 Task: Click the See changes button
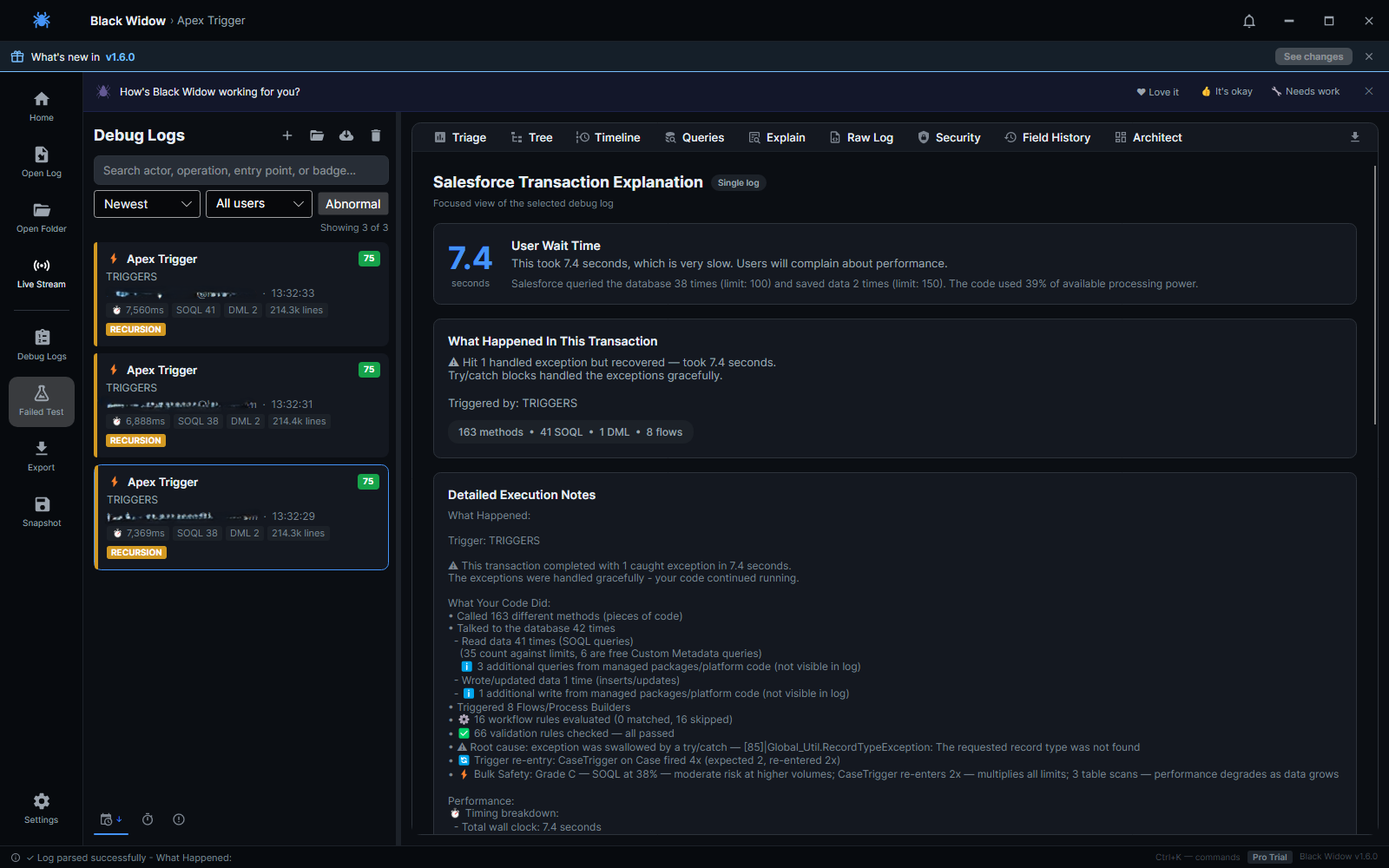click(x=1313, y=56)
